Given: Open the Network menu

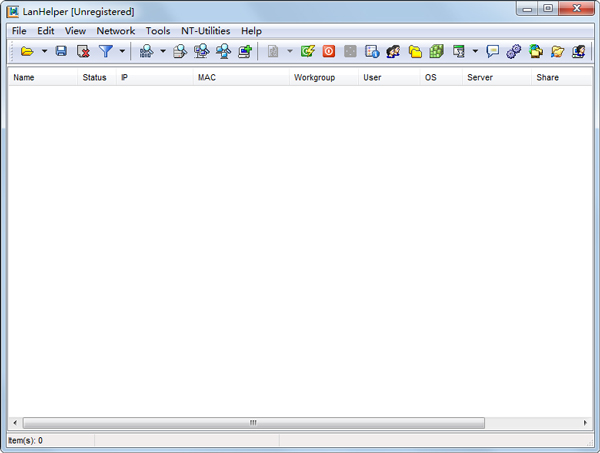Looking at the screenshot, I should pyautogui.click(x=115, y=31).
